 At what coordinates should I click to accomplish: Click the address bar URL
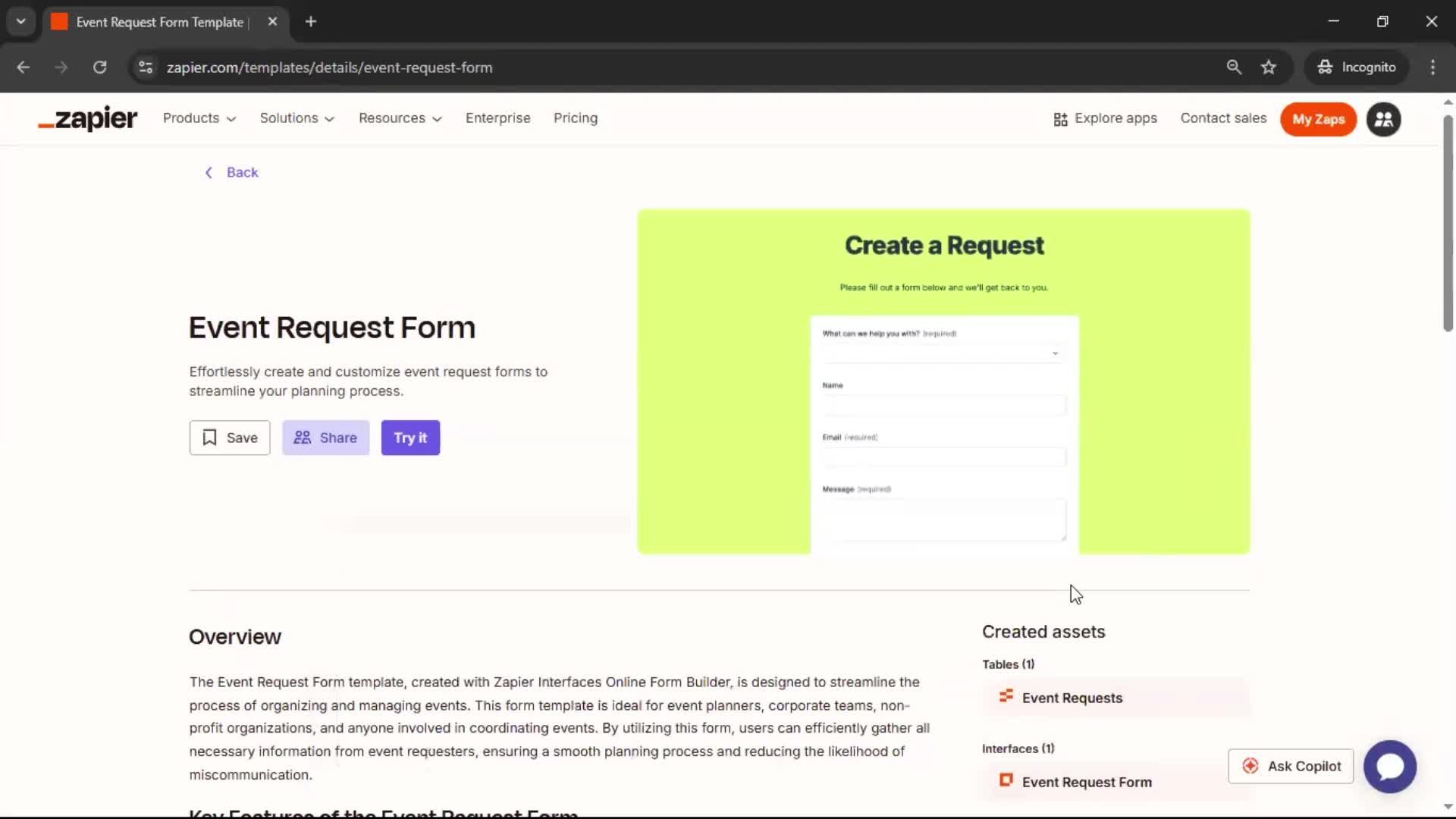pyautogui.click(x=329, y=67)
